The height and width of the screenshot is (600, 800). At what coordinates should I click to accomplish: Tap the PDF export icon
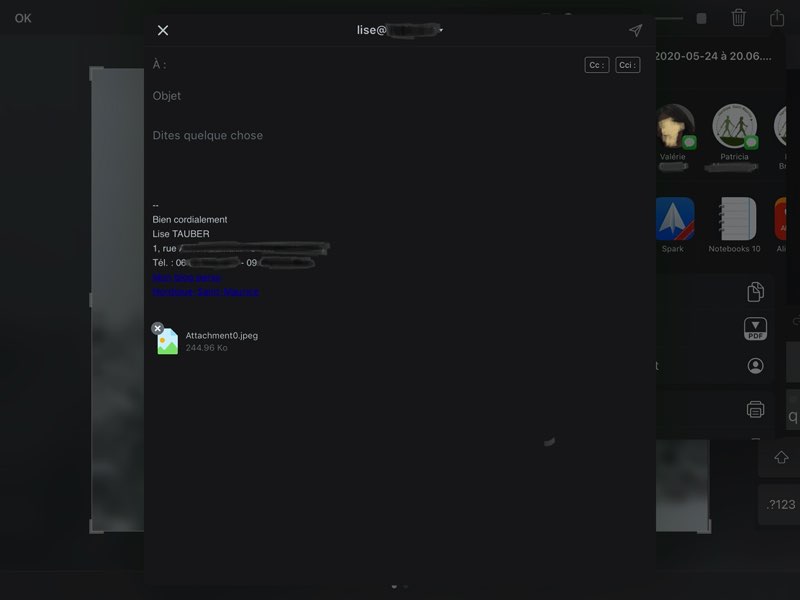[x=755, y=329]
